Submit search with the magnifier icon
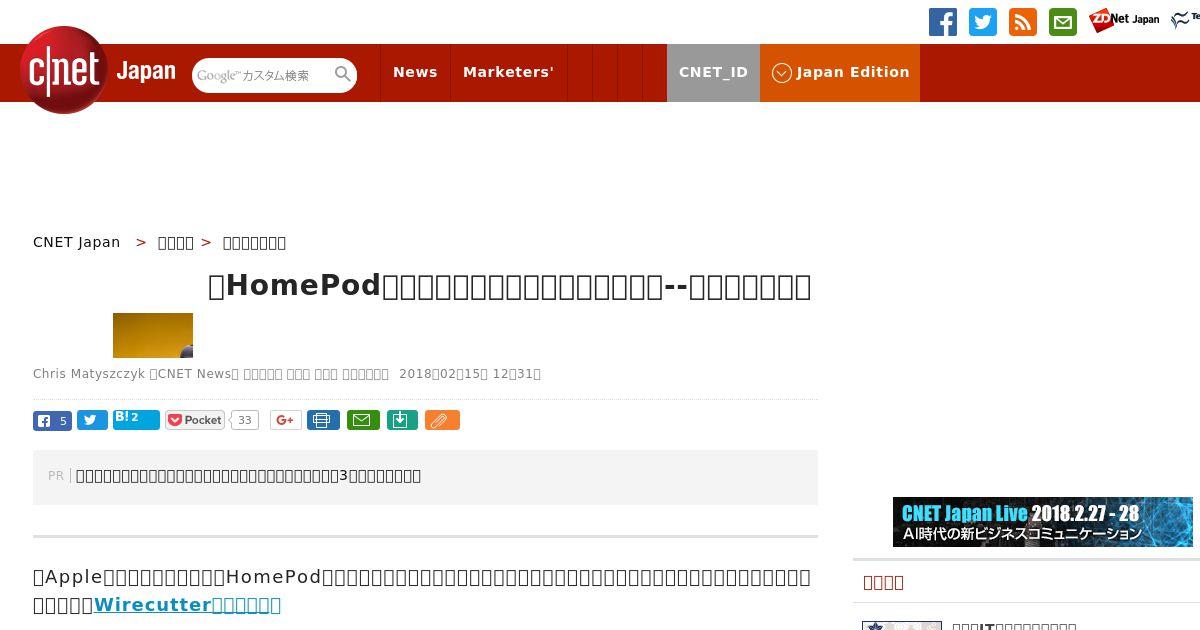Viewport: 1200px width, 630px height. coord(343,74)
